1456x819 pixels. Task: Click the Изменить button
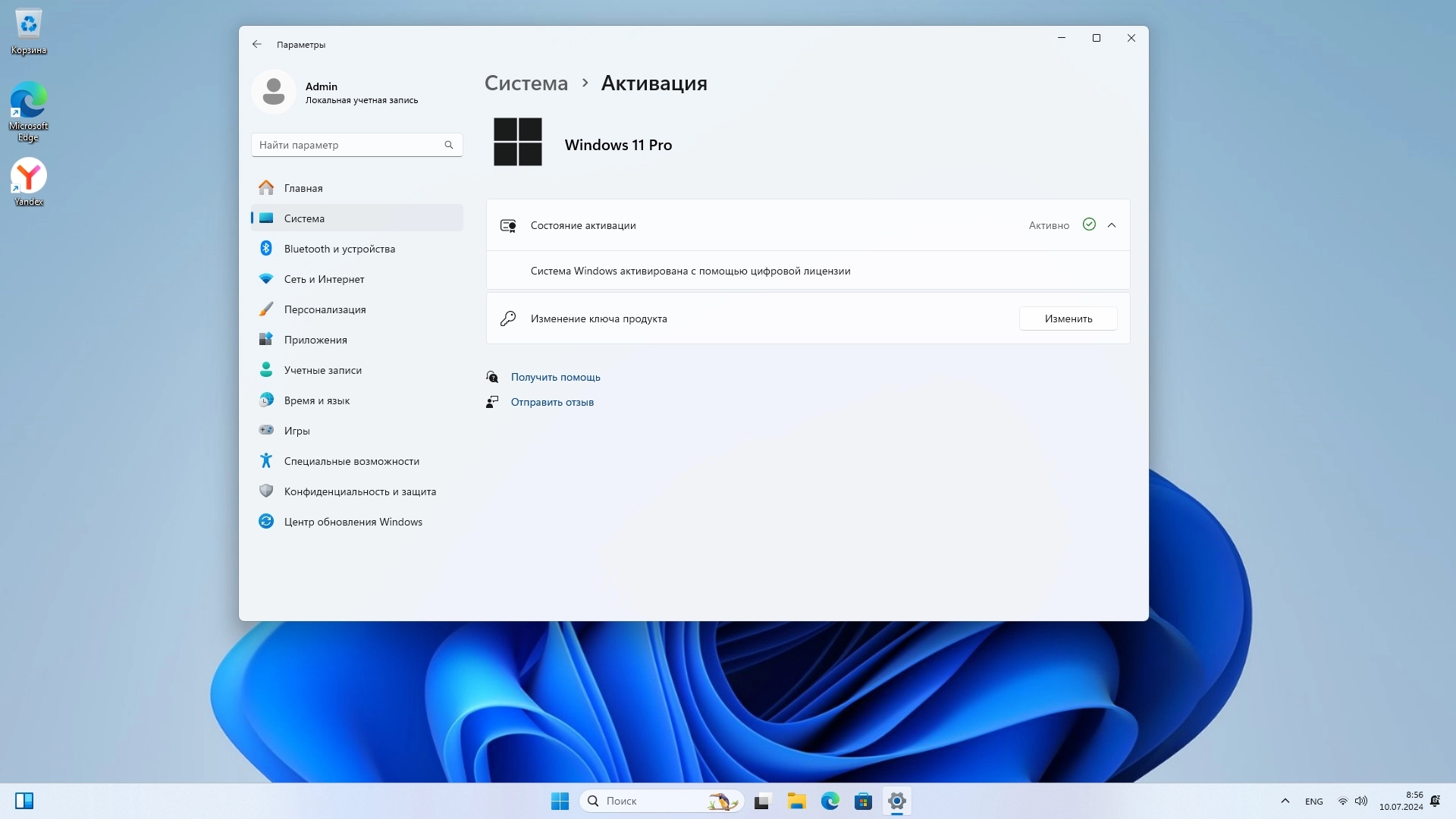tap(1068, 318)
